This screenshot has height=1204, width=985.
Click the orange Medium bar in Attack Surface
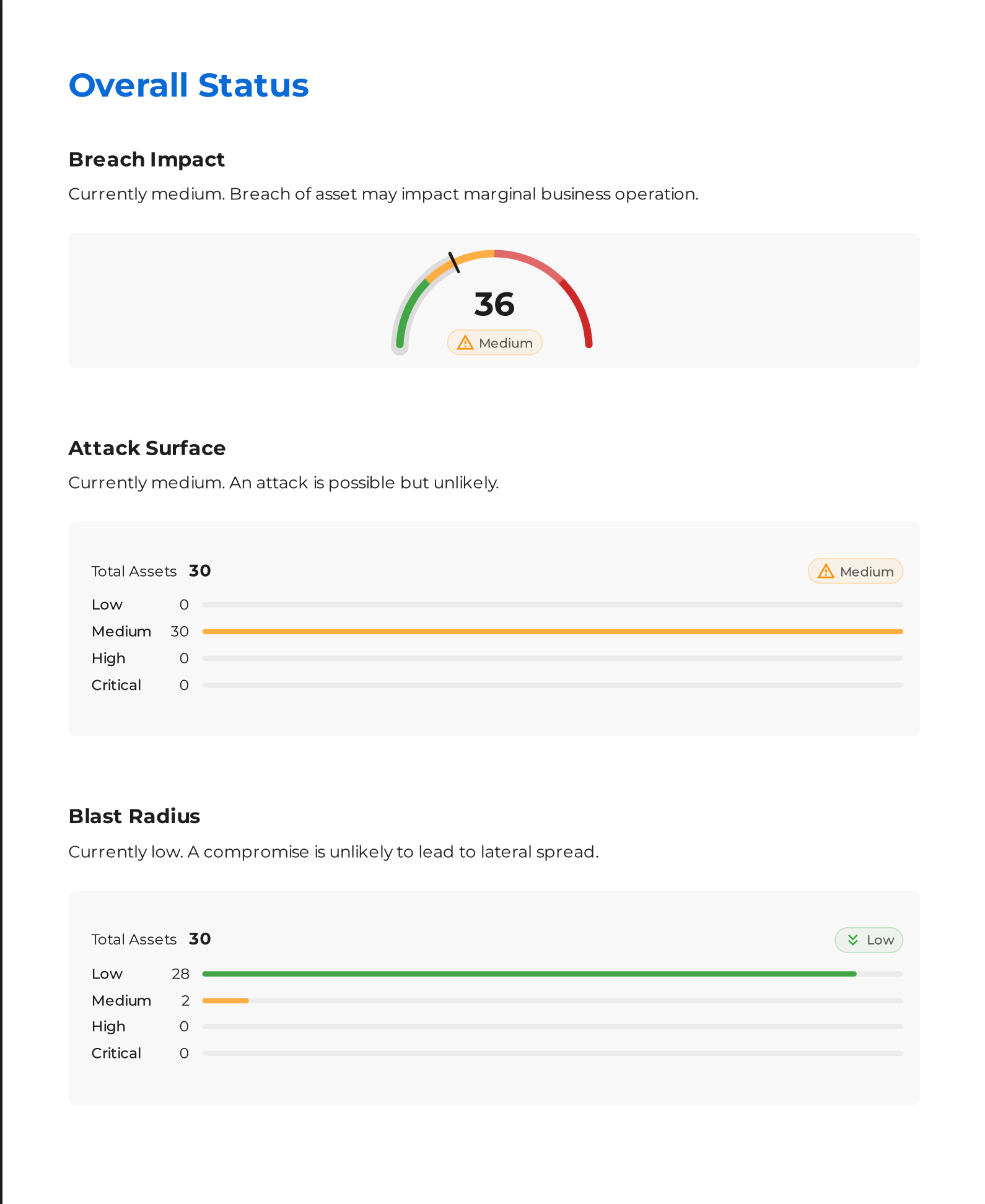pos(552,631)
